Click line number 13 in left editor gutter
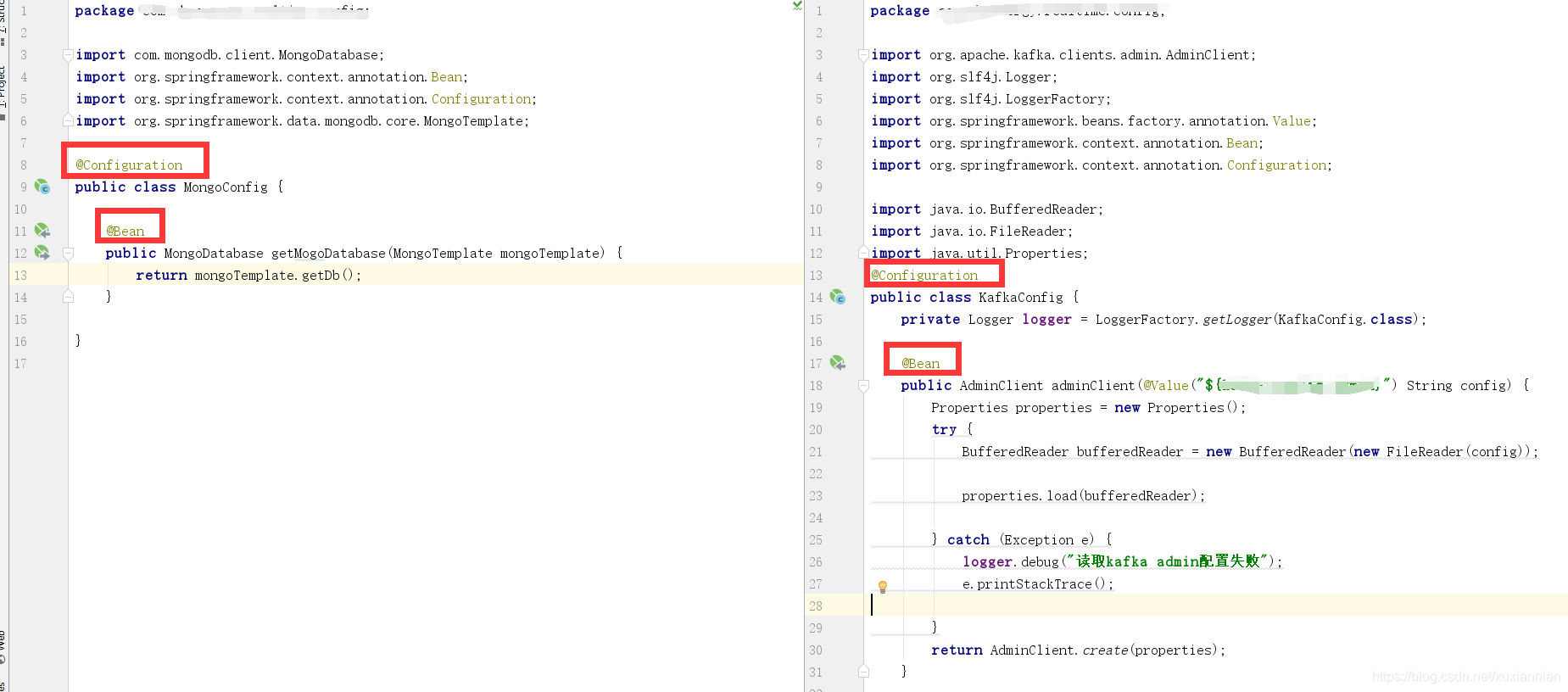 pyautogui.click(x=20, y=276)
